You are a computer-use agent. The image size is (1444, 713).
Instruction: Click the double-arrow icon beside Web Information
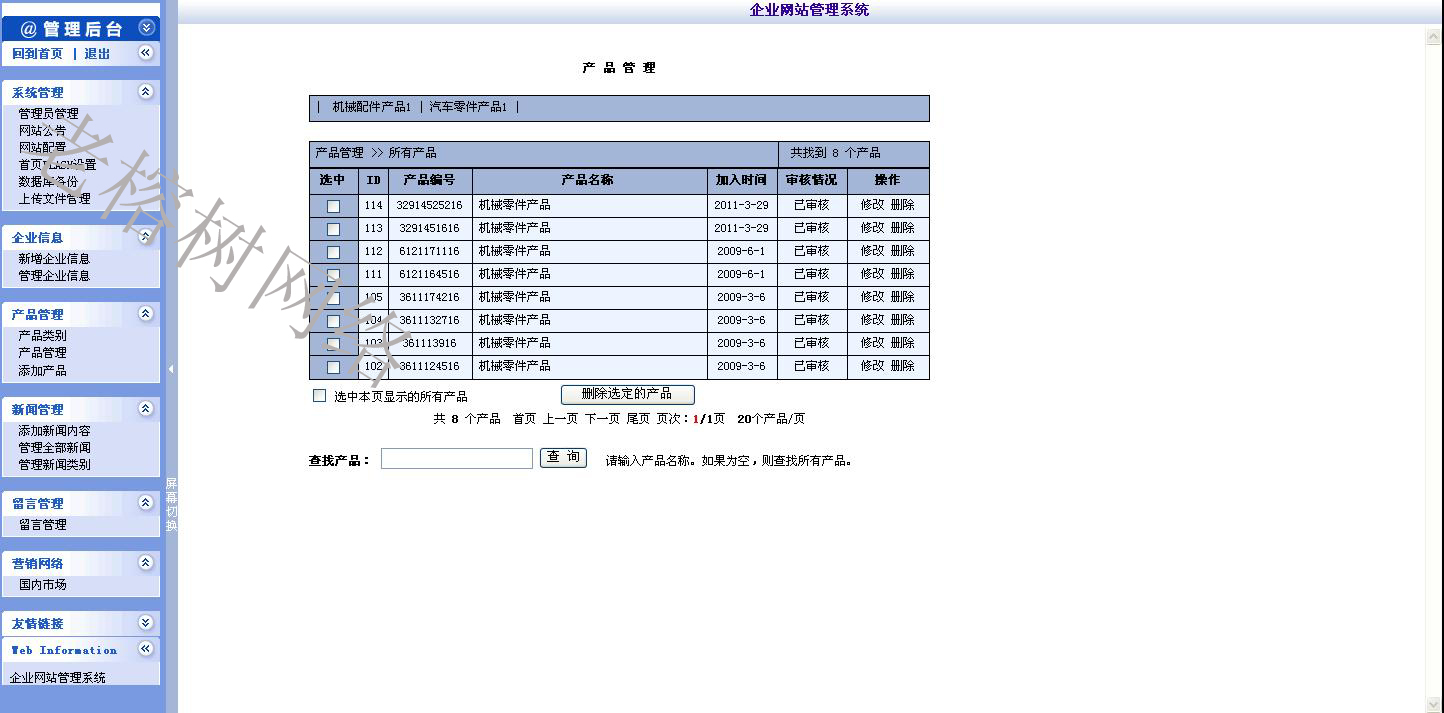coord(145,649)
